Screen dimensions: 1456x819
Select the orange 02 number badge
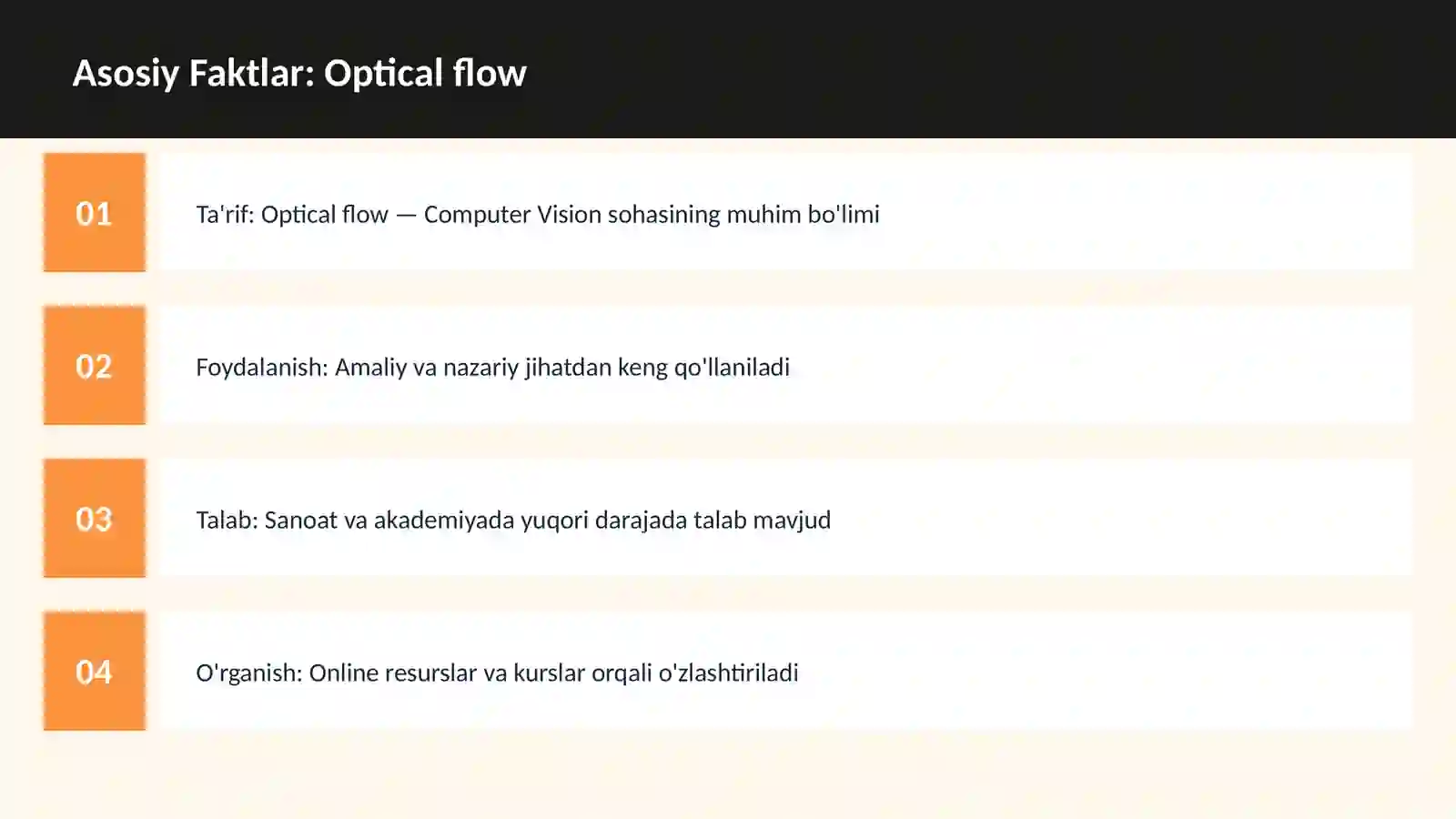click(x=95, y=365)
